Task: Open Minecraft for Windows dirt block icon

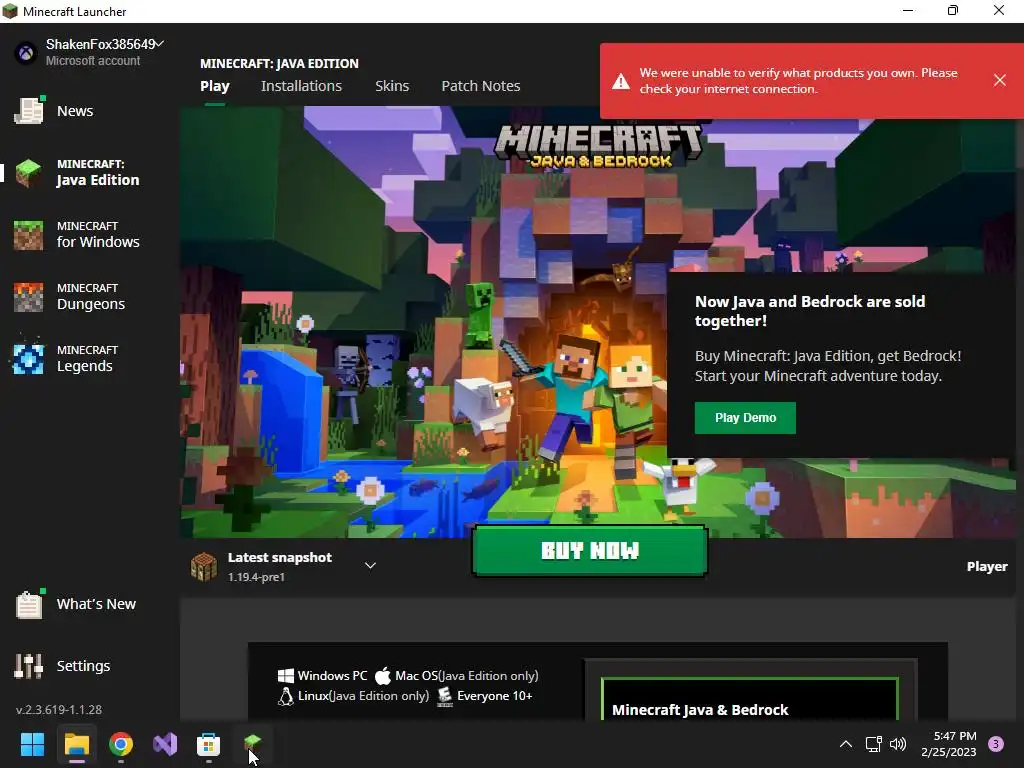Action: pyautogui.click(x=29, y=235)
